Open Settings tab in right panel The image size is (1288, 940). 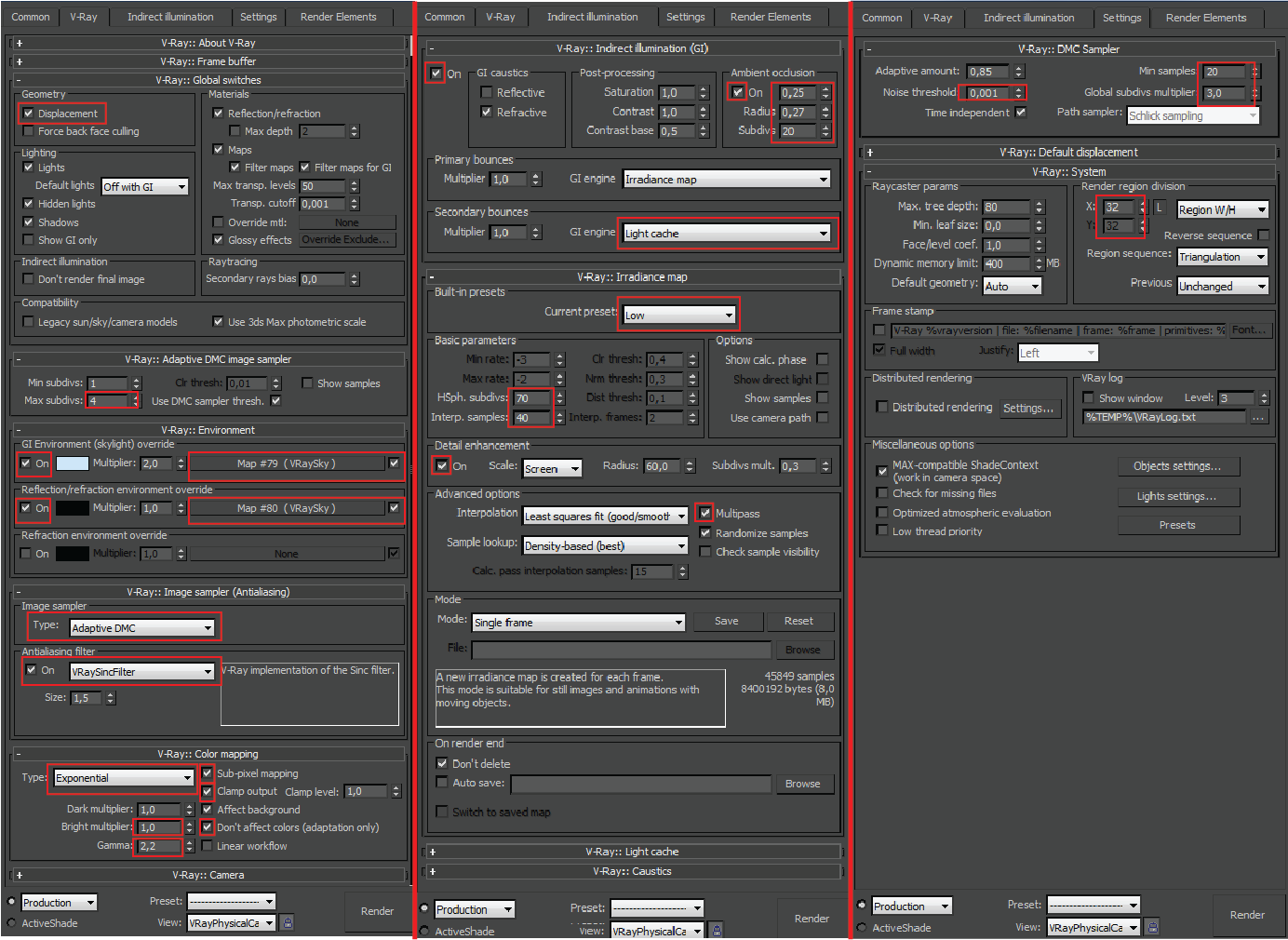tap(1121, 18)
